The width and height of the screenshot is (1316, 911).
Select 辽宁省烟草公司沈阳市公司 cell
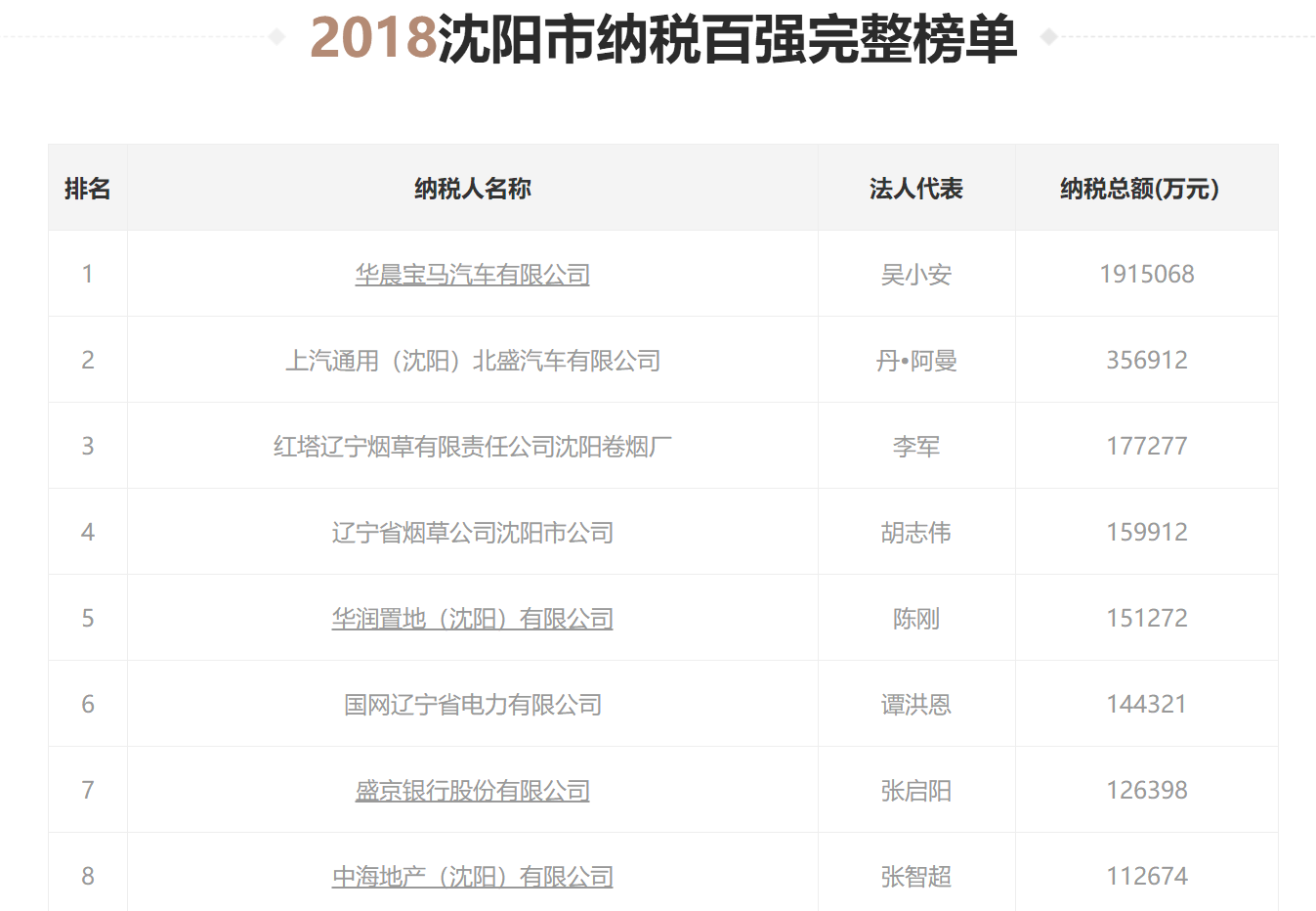pyautogui.click(x=473, y=533)
